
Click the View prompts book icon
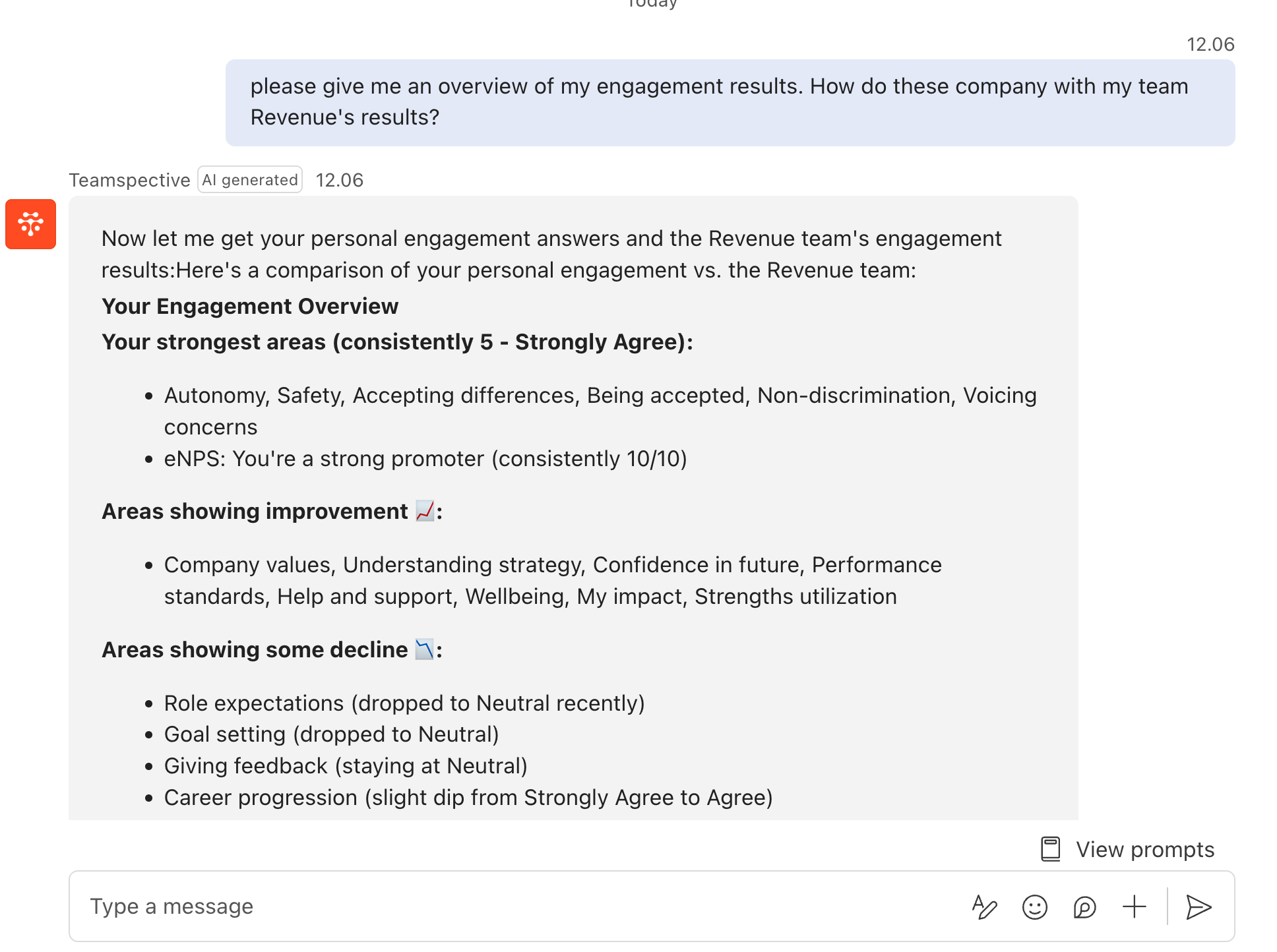1050,849
